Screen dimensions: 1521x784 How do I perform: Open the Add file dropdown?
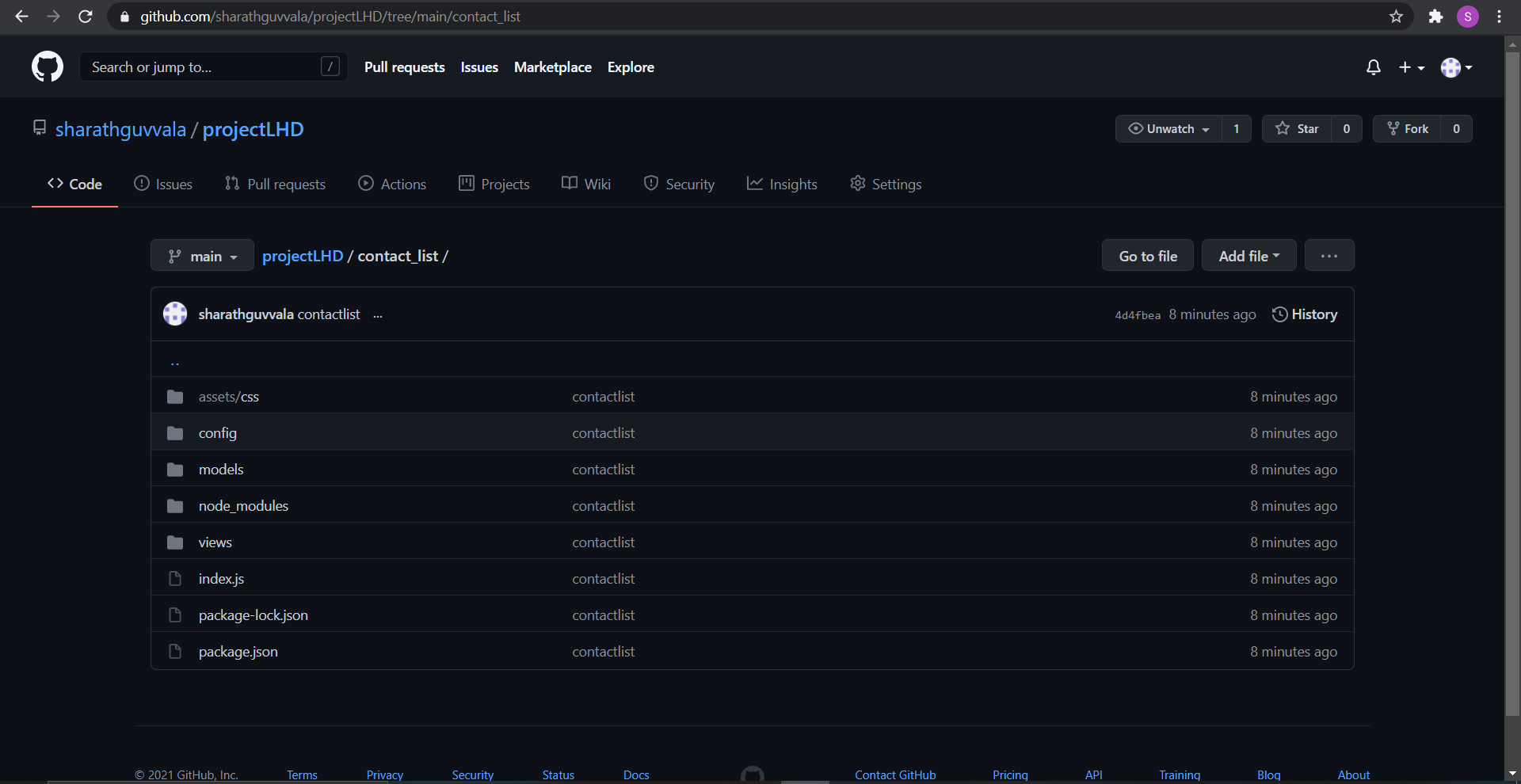coord(1248,256)
